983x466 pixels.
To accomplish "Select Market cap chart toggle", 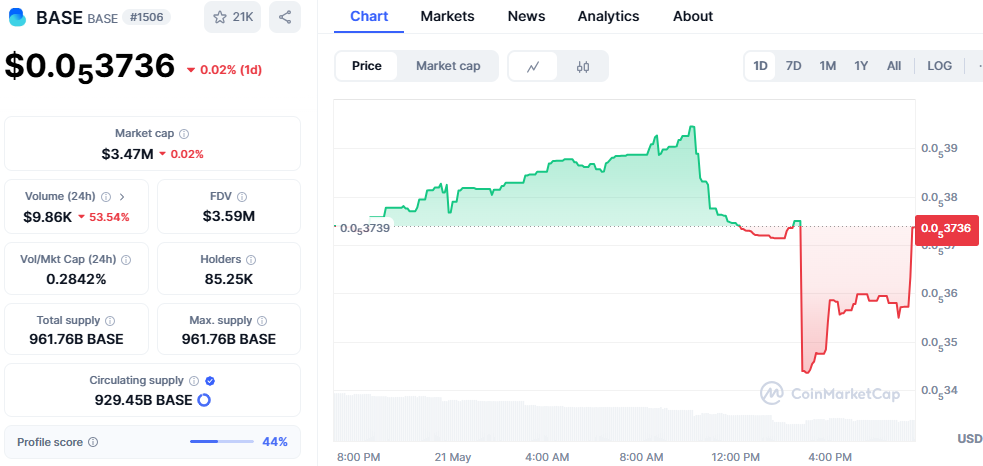I will (448, 66).
